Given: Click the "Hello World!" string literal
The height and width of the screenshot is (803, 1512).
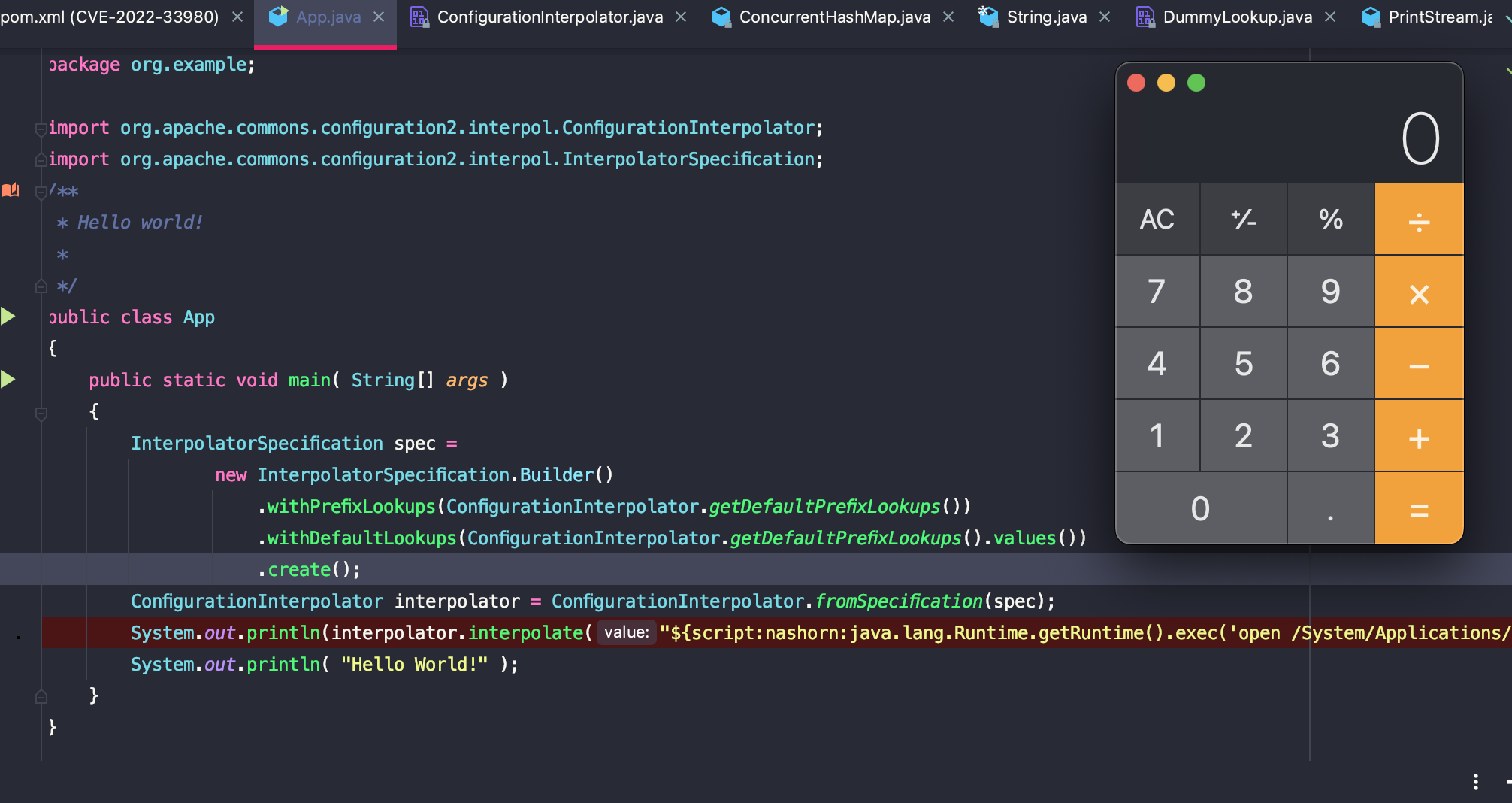Looking at the screenshot, I should click(415, 665).
